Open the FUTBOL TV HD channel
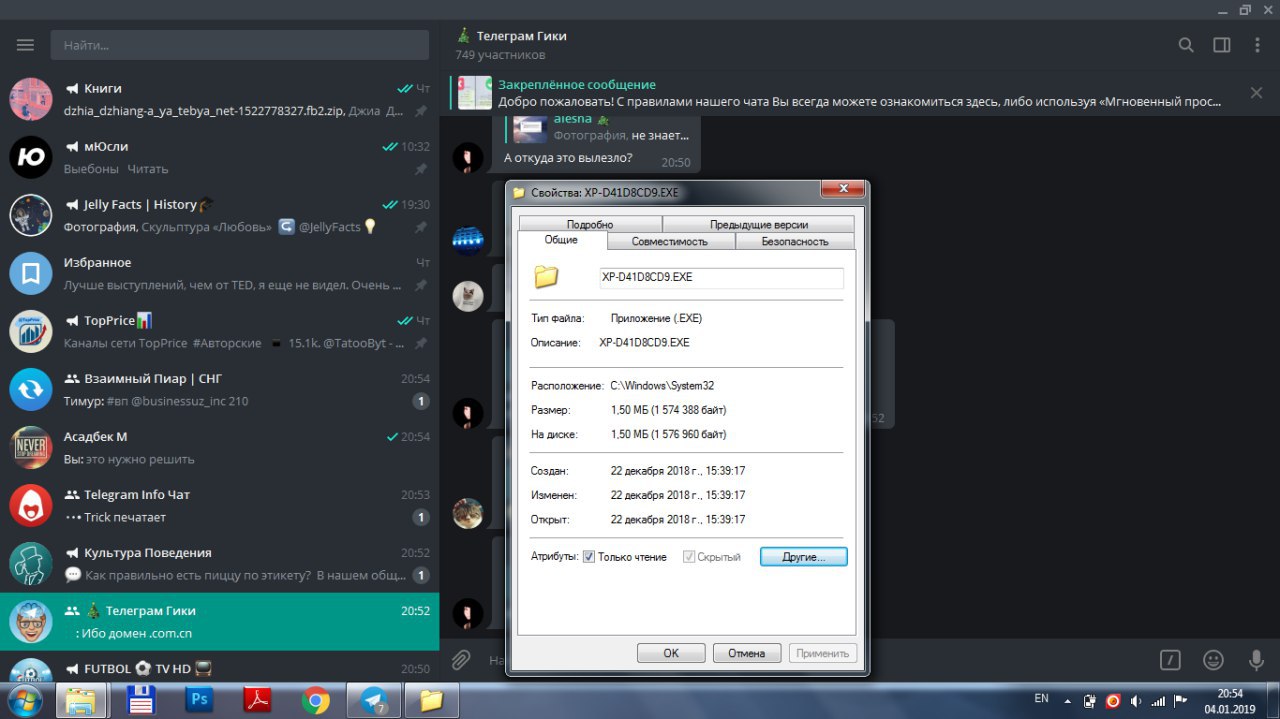 [220, 666]
